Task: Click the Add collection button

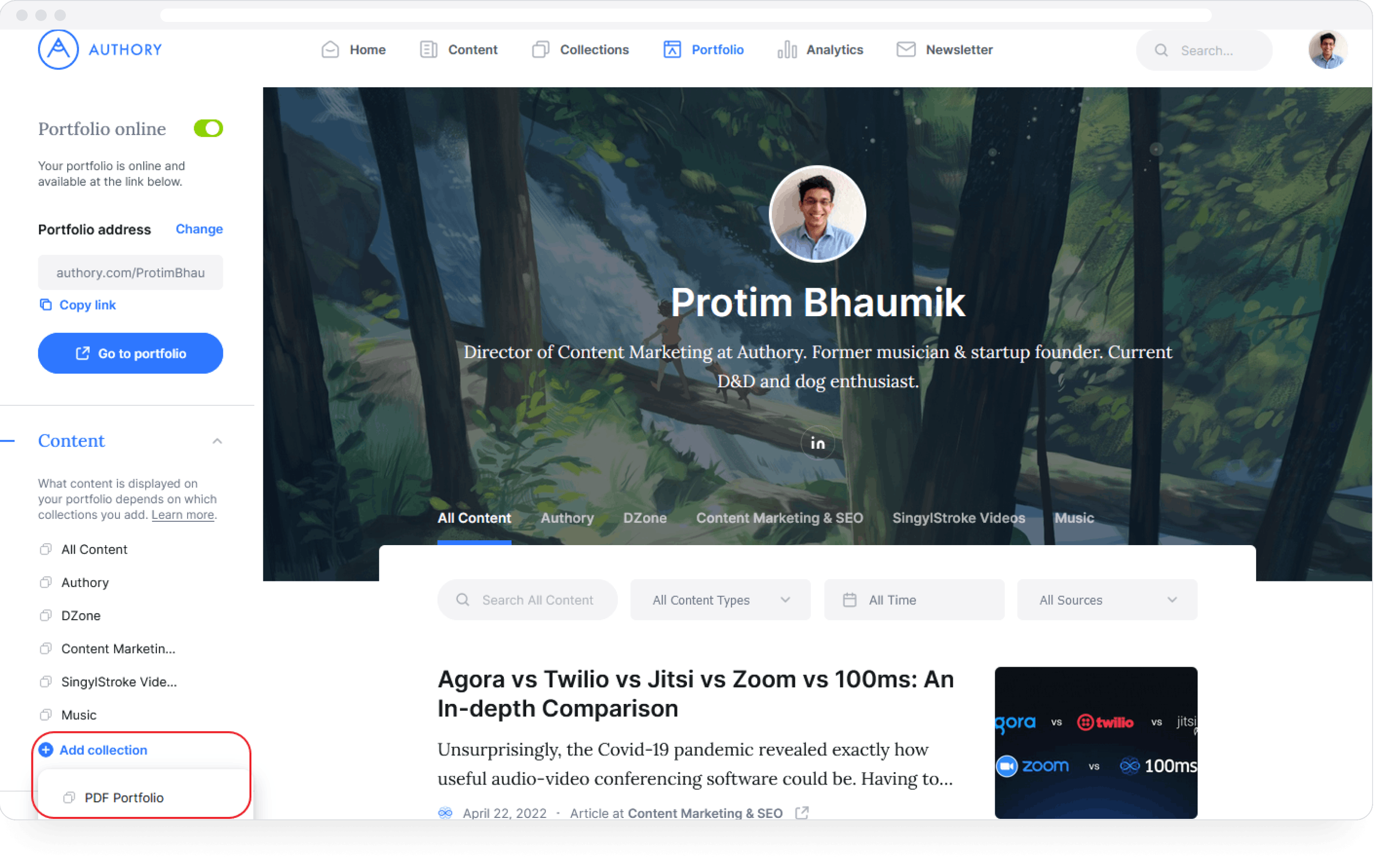Action: point(93,751)
